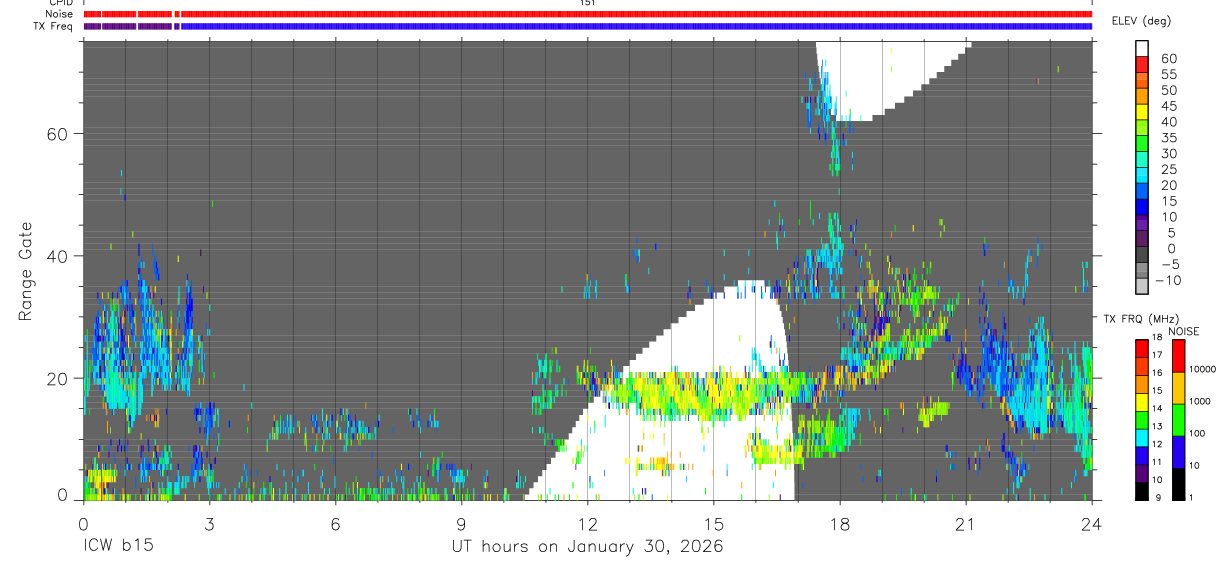Click the 'Noise' row label at top
Screen dimensions: 1228x567
tap(58, 14)
